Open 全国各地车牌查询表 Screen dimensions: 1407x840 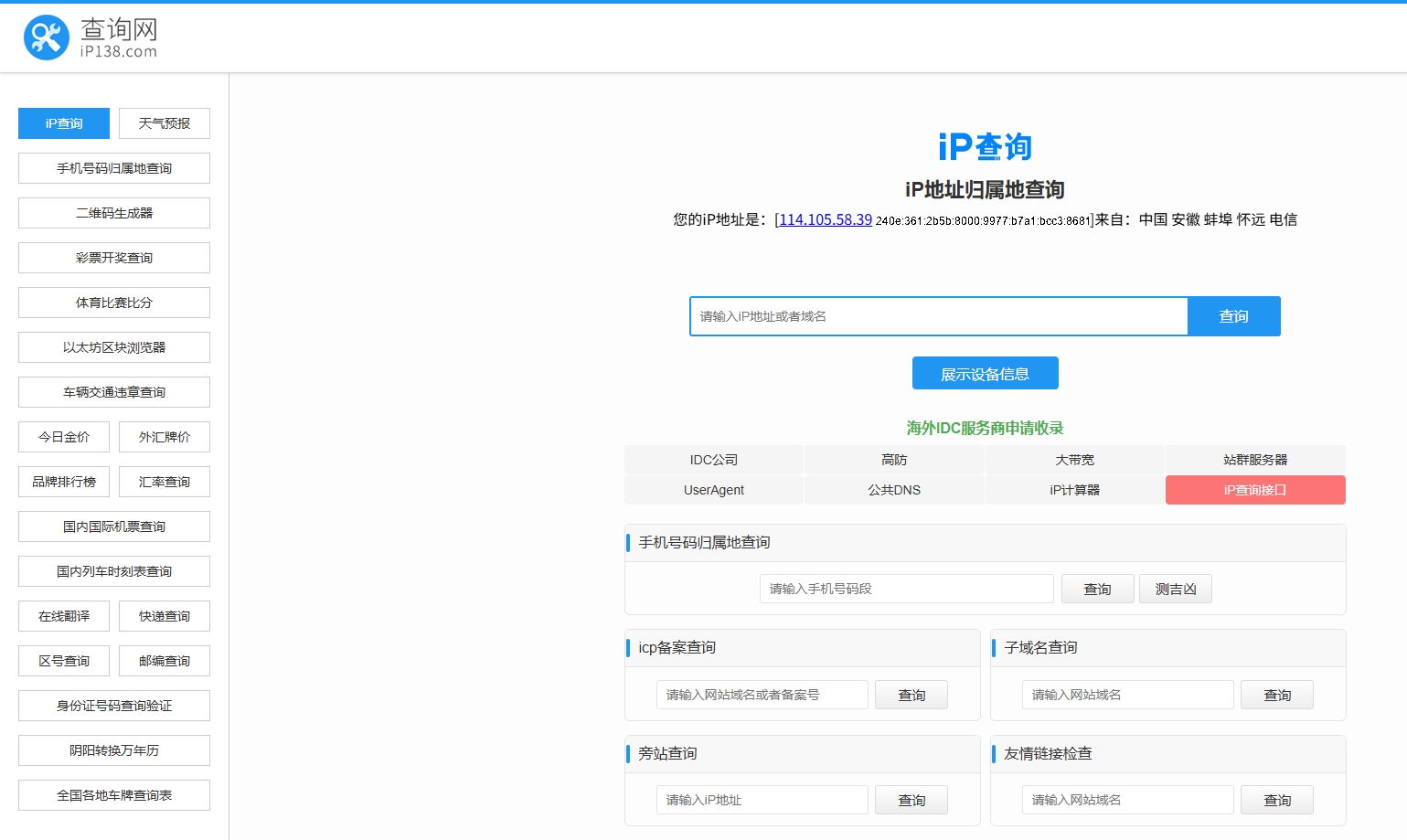114,795
